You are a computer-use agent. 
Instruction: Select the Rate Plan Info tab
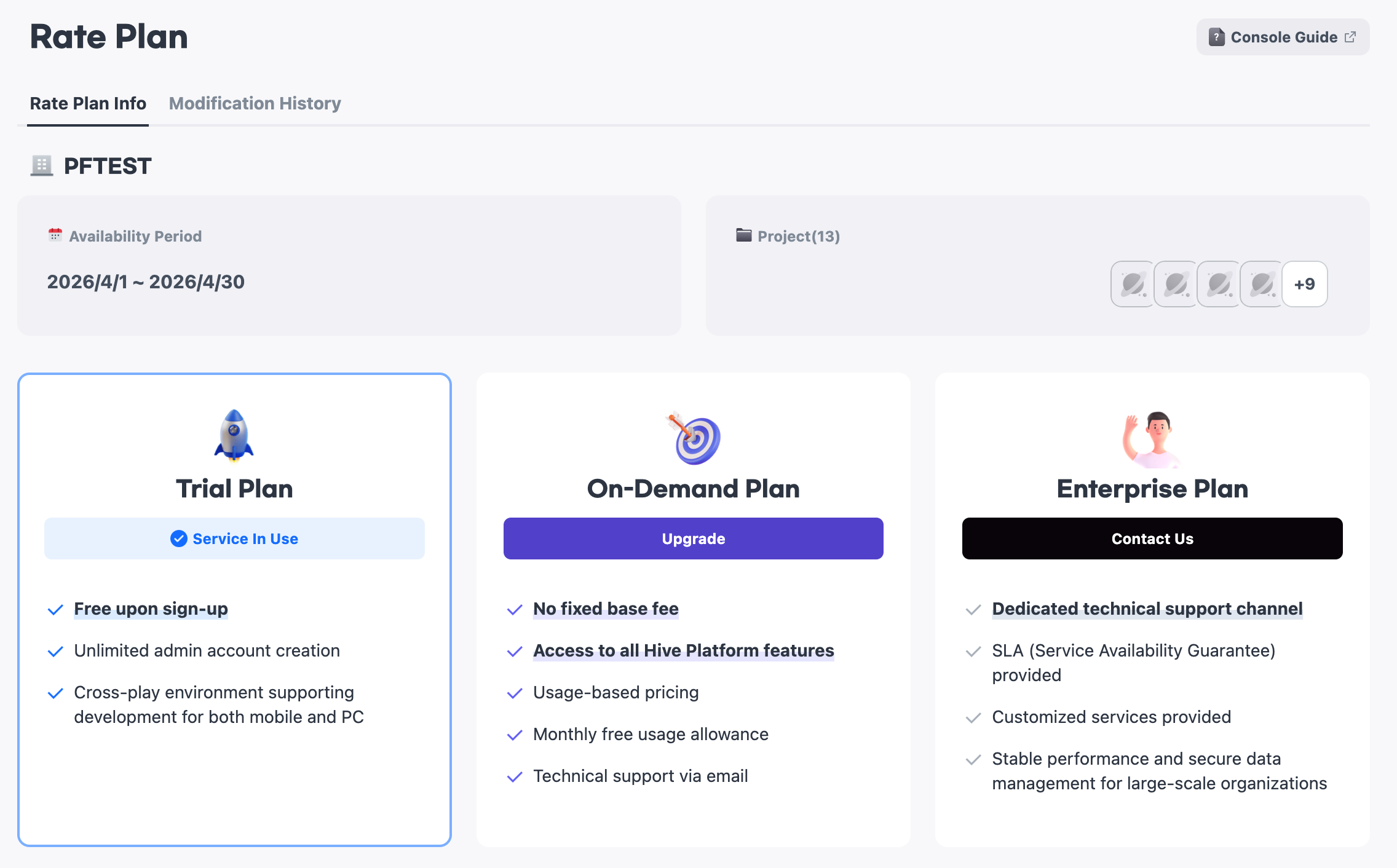[88, 103]
